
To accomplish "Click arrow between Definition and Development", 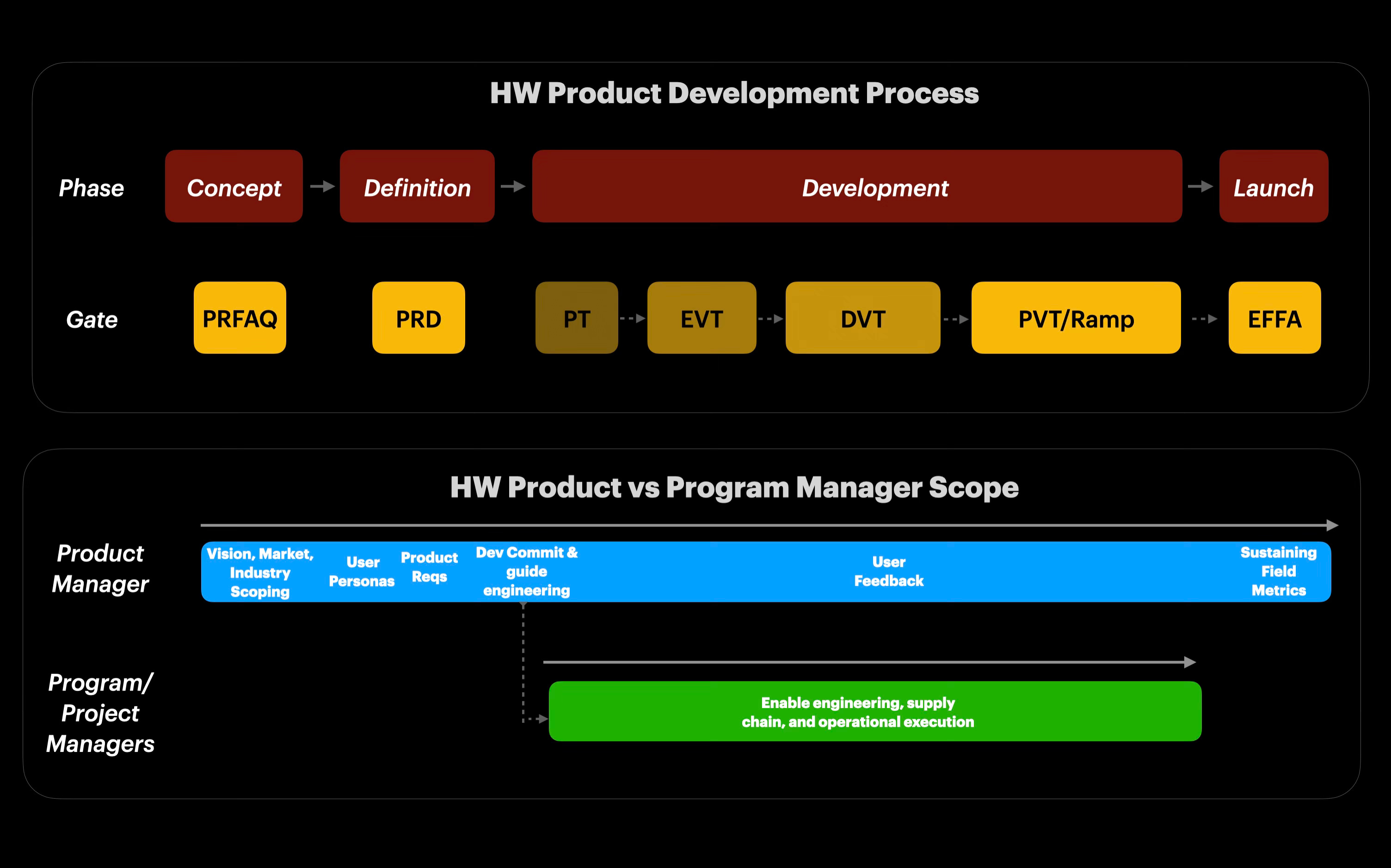I will (x=513, y=186).
